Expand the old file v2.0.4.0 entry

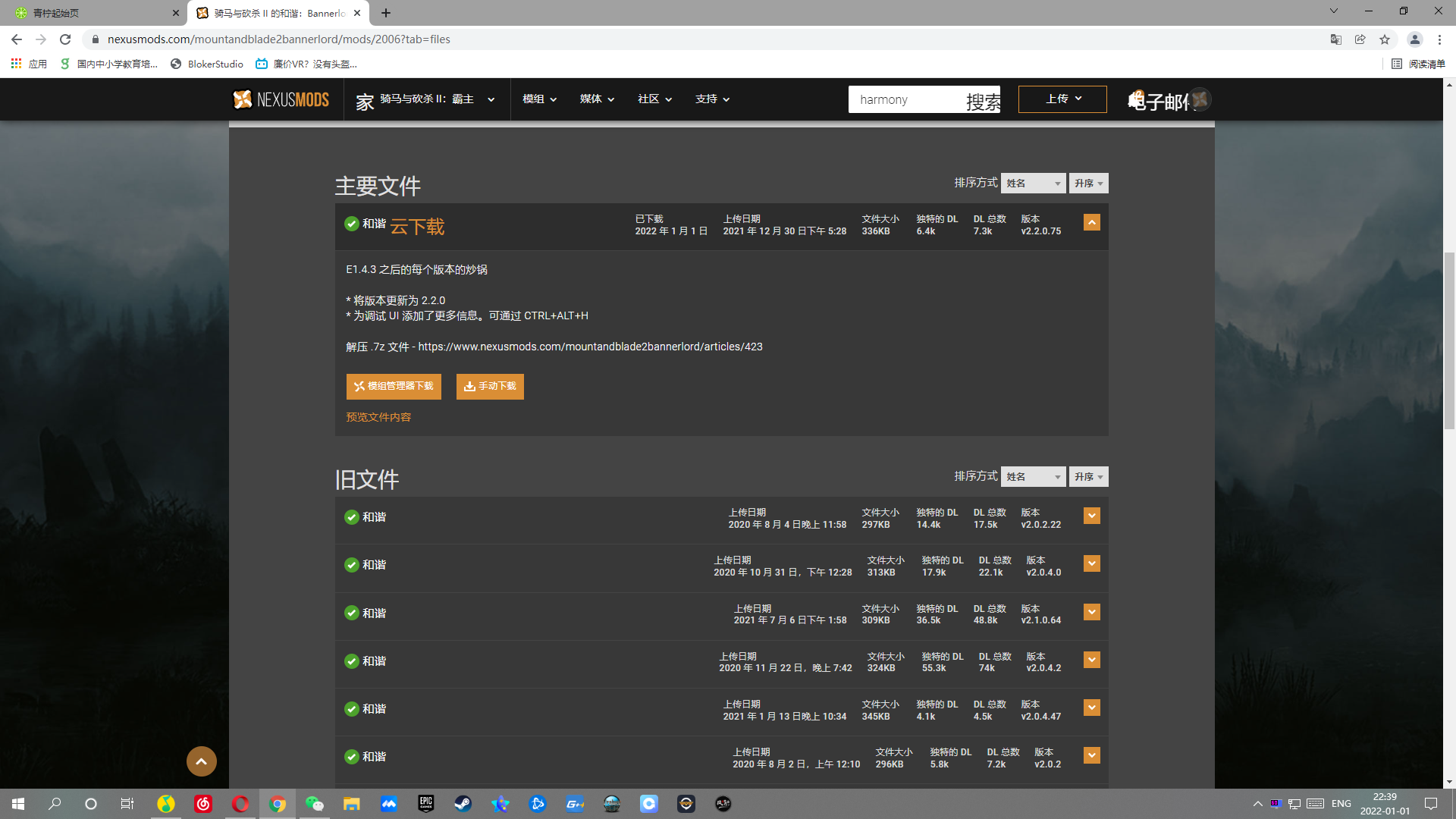tap(1092, 563)
